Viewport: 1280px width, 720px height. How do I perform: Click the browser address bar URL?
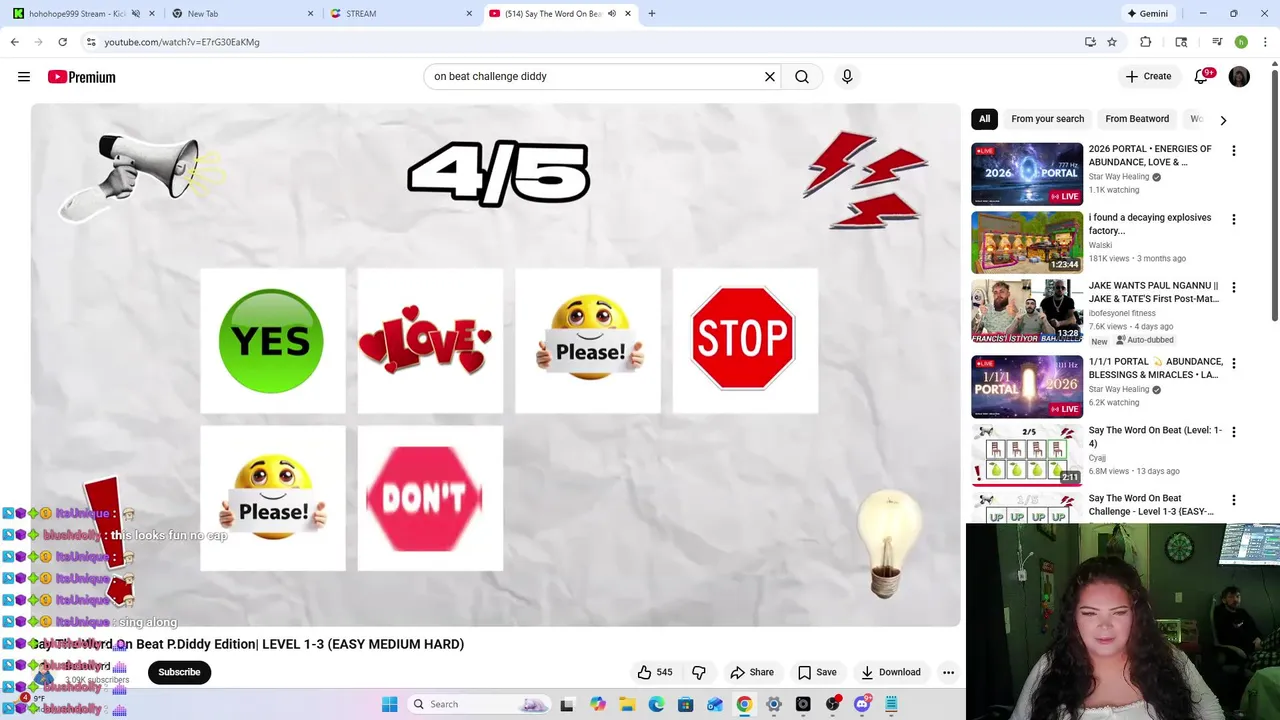[181, 42]
